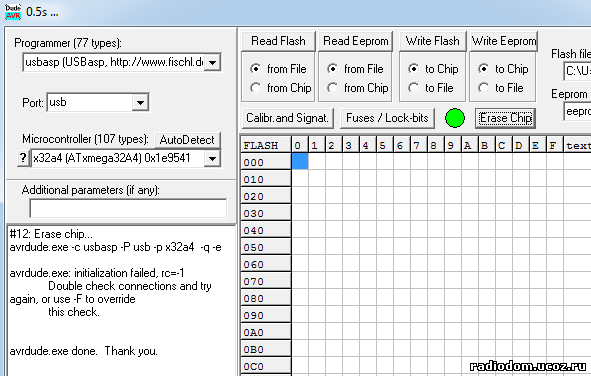Click the Write Eeprom button

point(504,41)
